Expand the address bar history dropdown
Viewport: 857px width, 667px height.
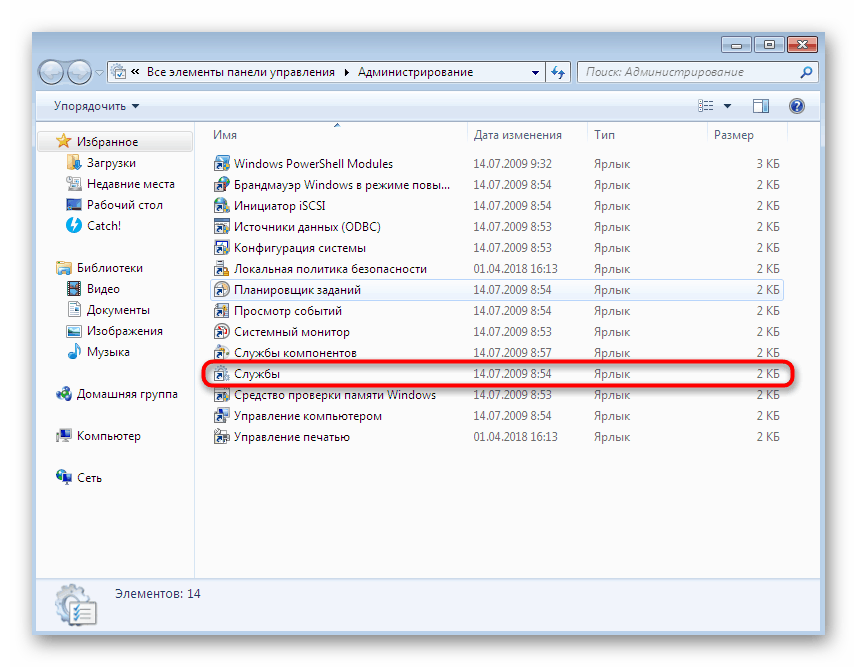[x=536, y=72]
